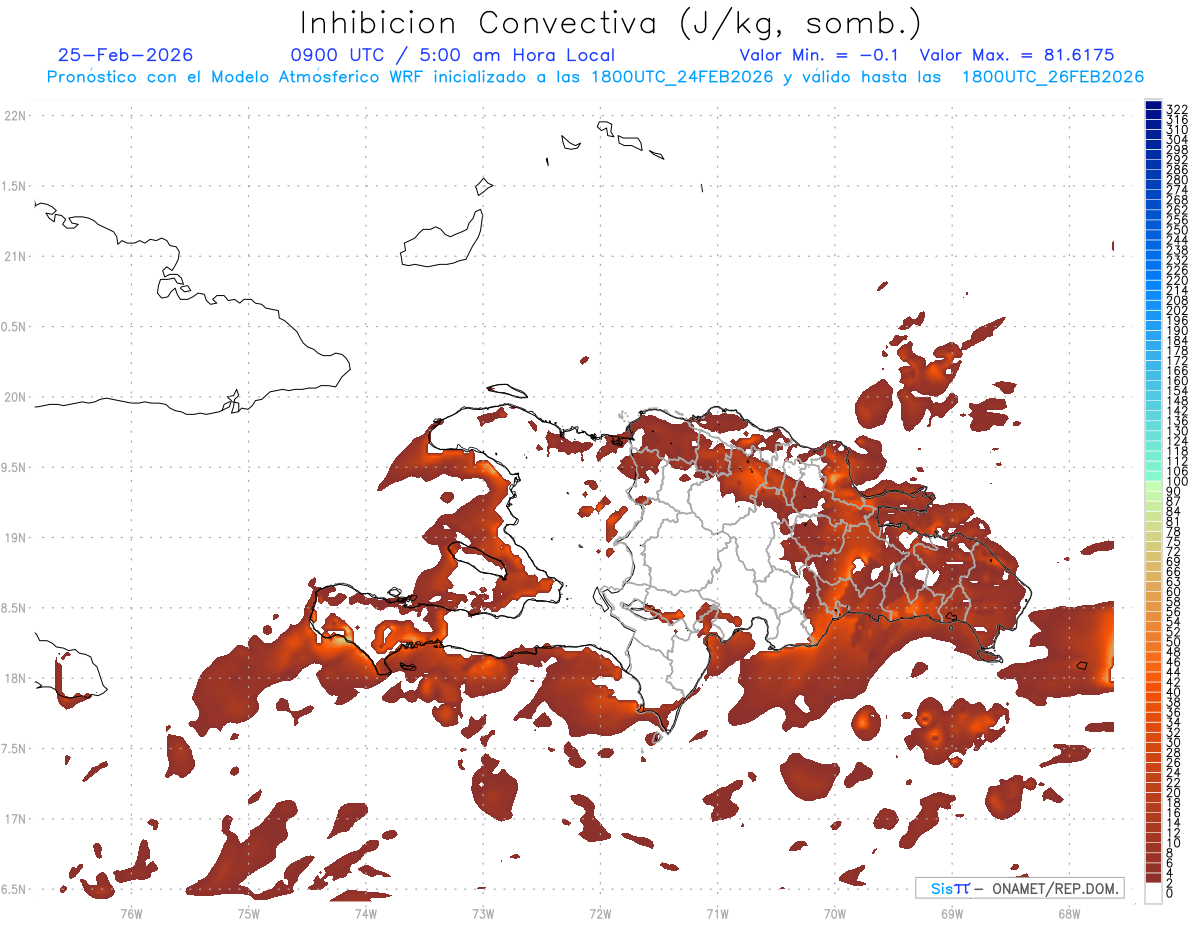Screen dimensions: 1200x927
Task: Click the "74W" longitude axis label
Action: pos(365,913)
